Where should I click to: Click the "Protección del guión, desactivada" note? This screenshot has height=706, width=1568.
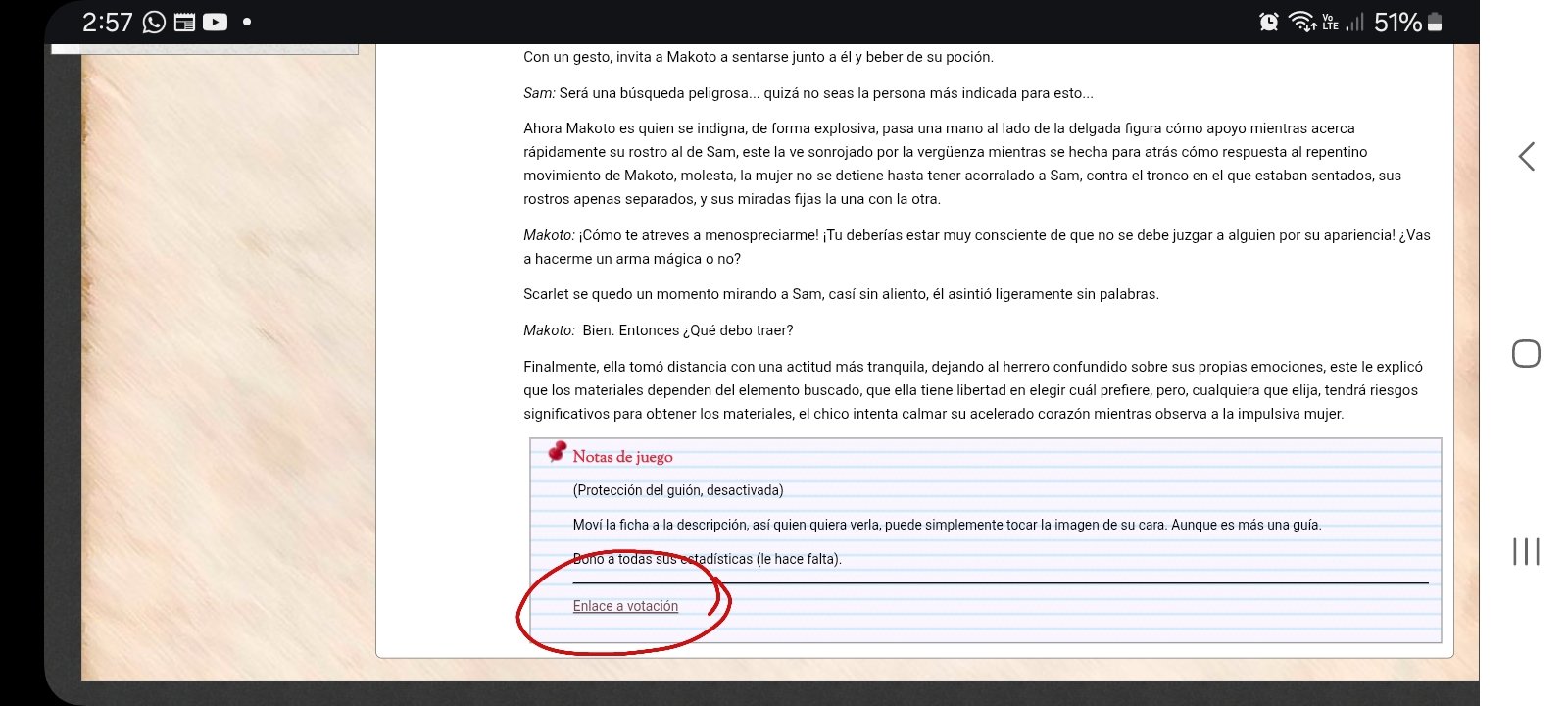coord(678,490)
